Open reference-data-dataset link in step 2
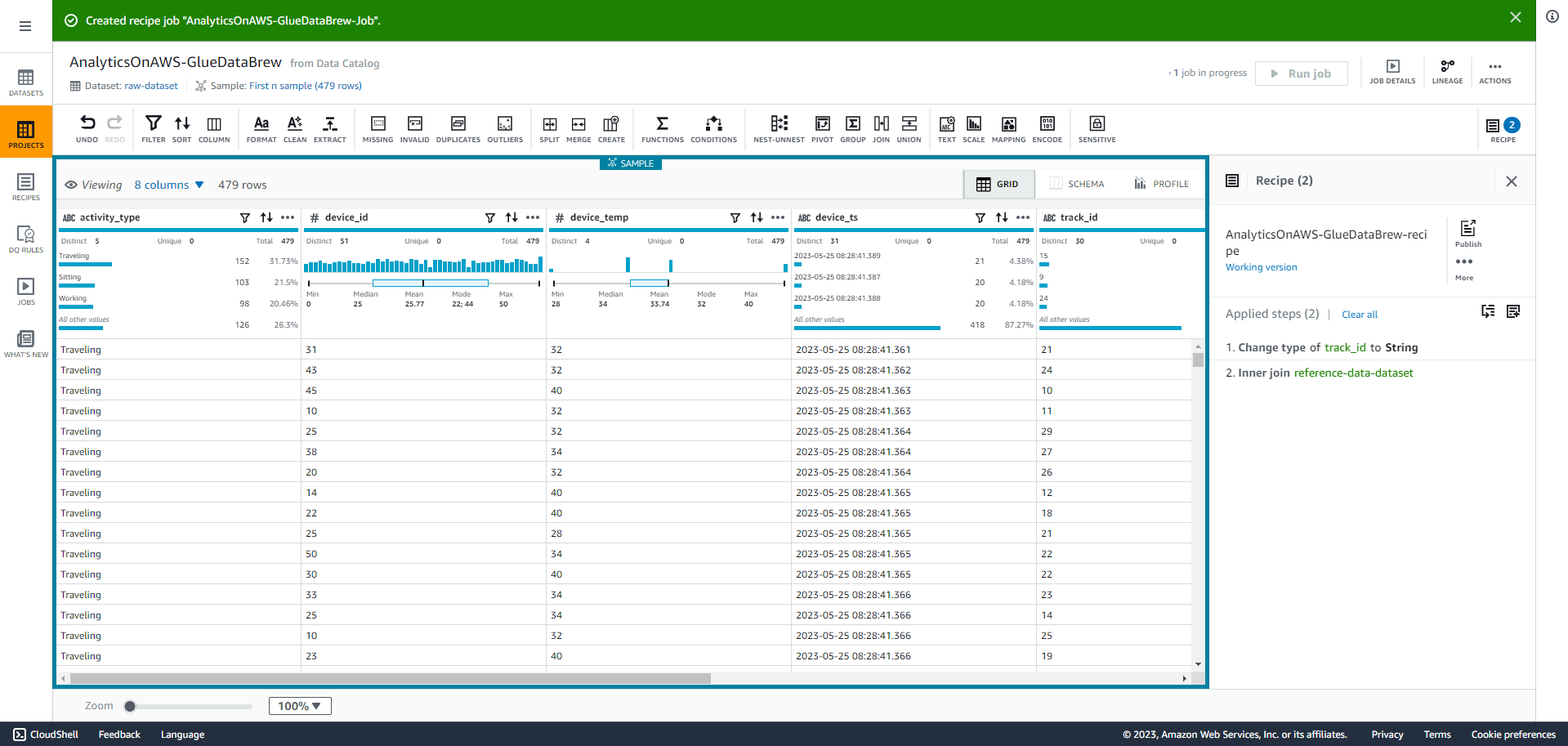 1353,373
